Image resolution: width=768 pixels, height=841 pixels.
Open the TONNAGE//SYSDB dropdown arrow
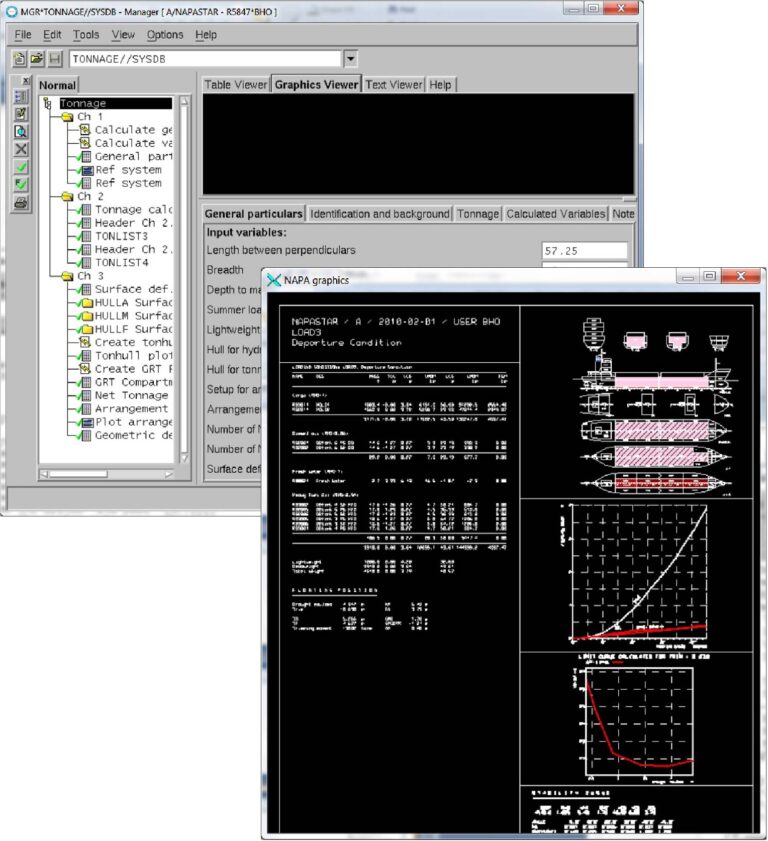pyautogui.click(x=350, y=58)
